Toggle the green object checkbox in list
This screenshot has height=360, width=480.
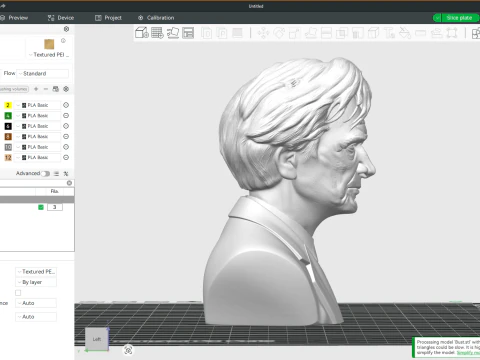(41, 207)
